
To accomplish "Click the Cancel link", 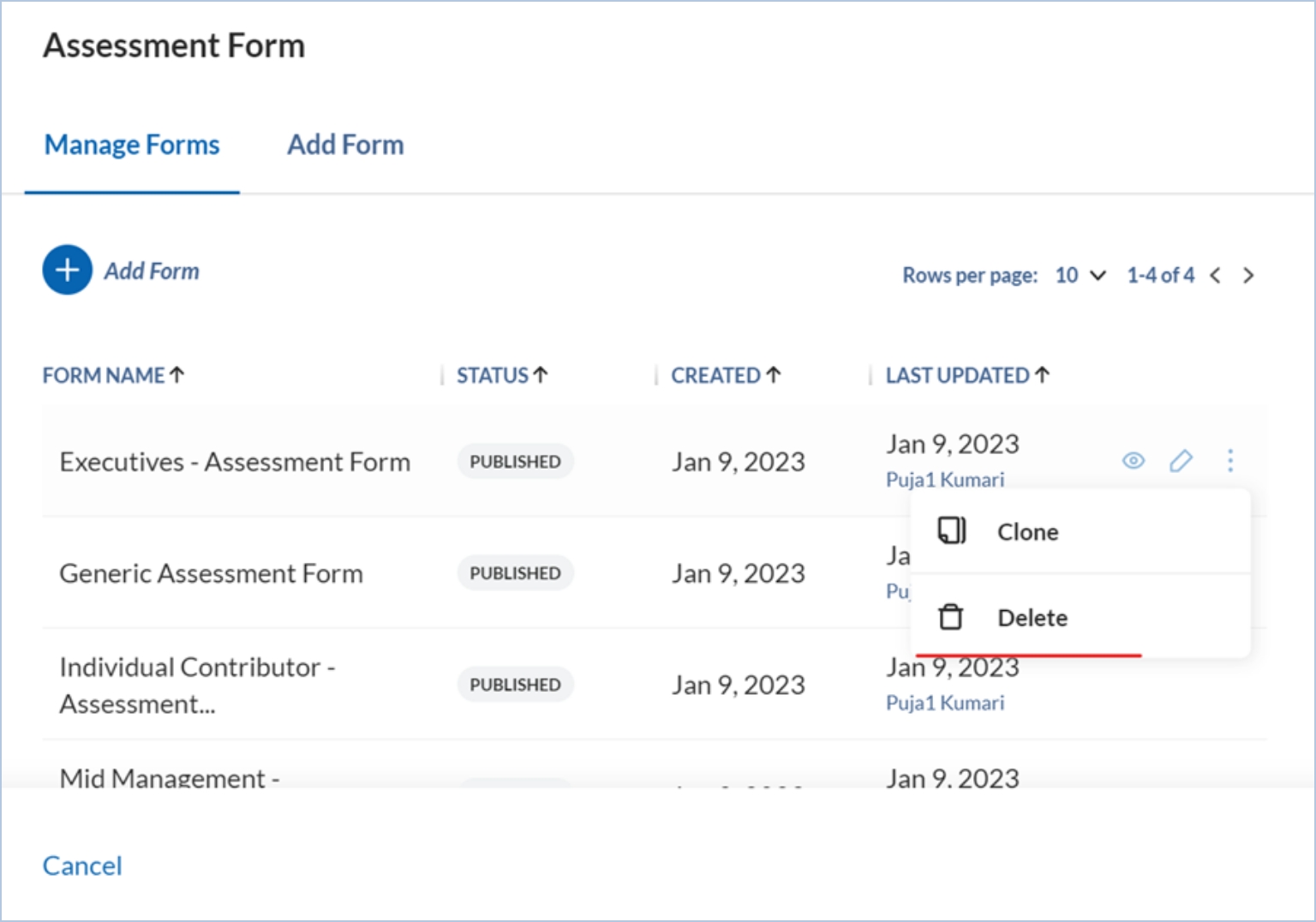I will point(82,865).
